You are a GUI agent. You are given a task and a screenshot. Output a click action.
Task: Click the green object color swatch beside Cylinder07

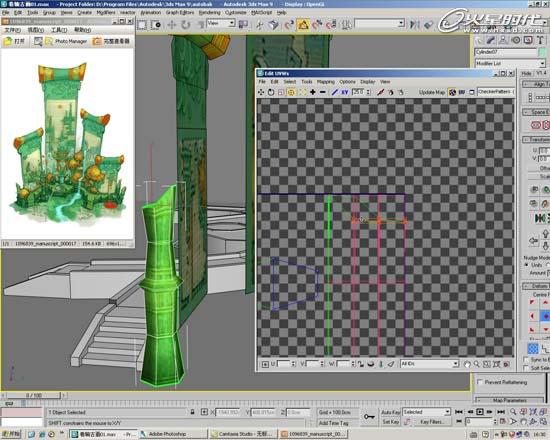tap(542, 52)
